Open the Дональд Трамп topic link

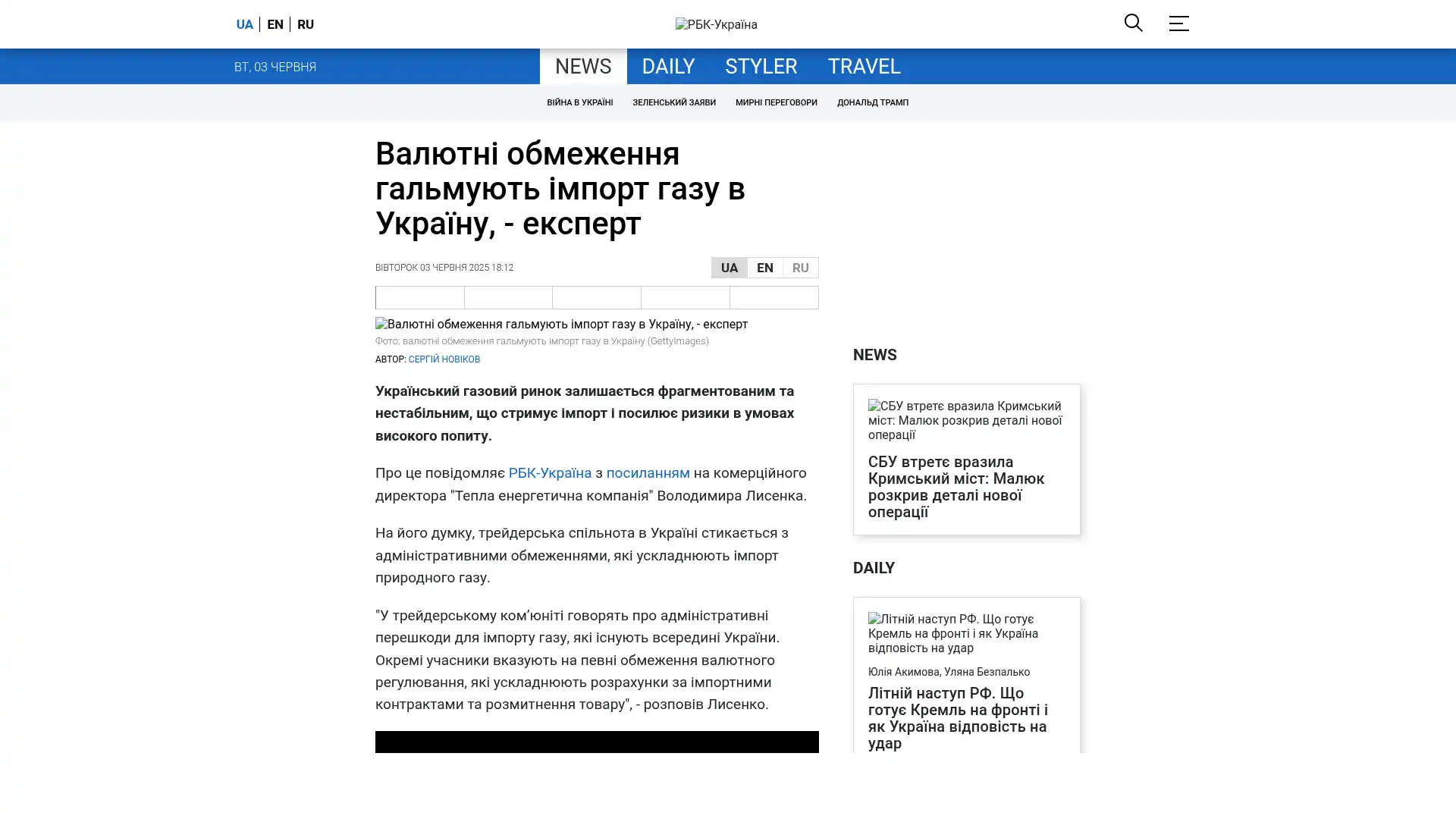pos(872,102)
